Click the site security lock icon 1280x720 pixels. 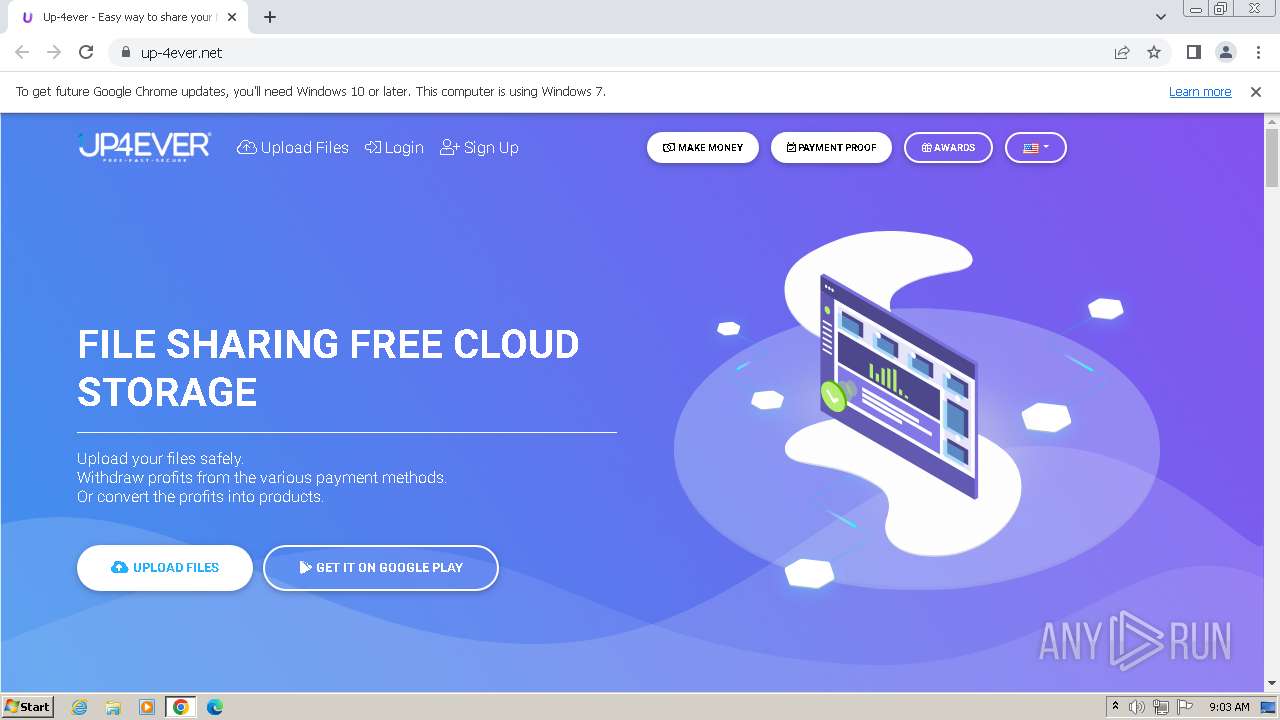pos(125,52)
